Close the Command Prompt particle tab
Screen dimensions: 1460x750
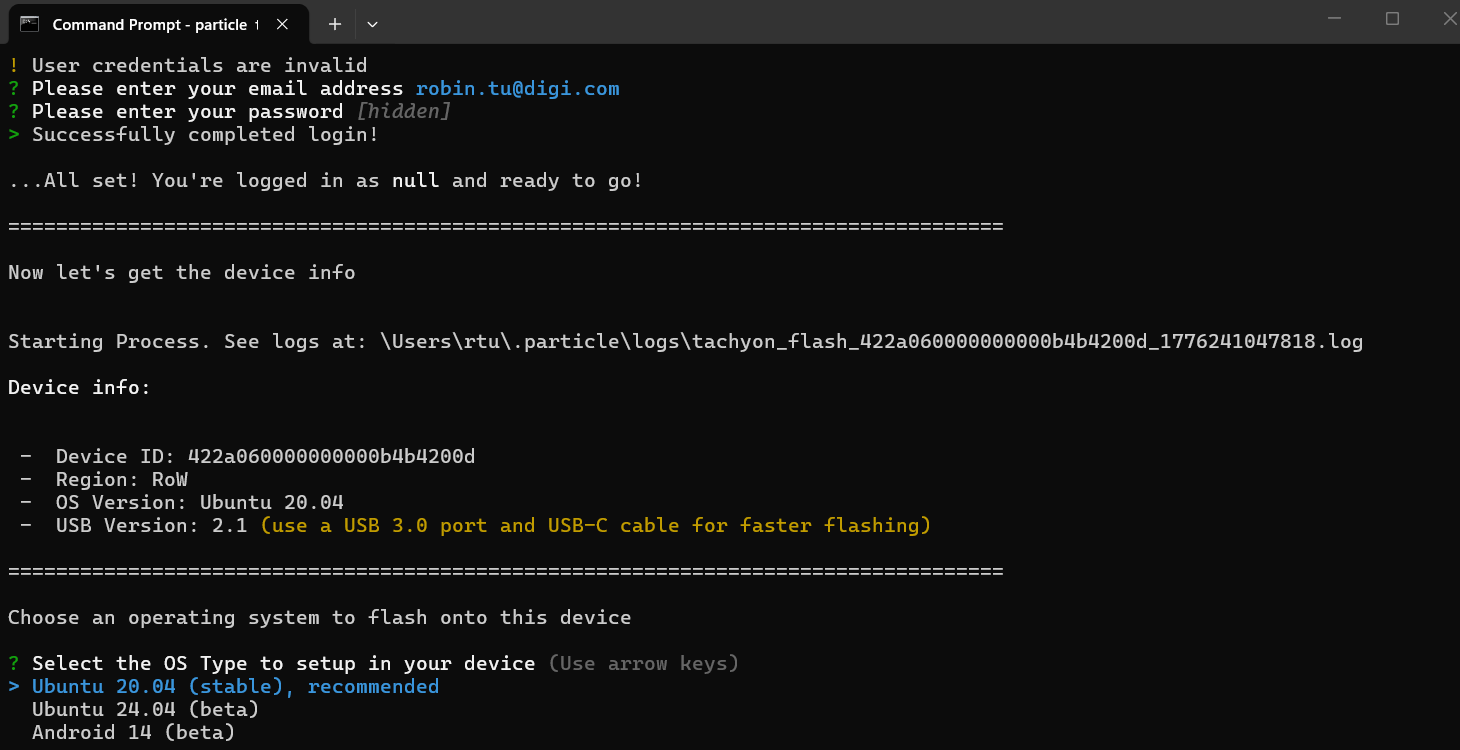(x=282, y=24)
